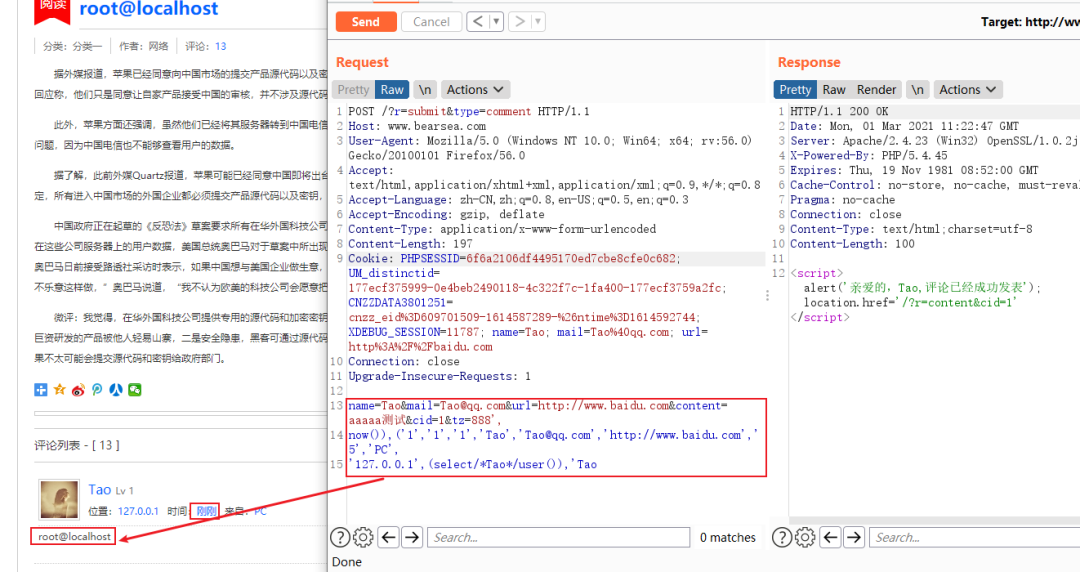Click the Pragma: no-cache response header

(842, 200)
